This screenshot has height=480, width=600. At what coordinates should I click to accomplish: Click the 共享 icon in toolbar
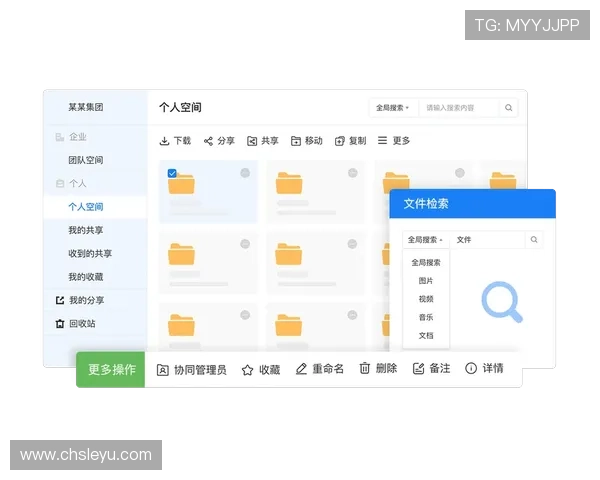[x=252, y=141]
